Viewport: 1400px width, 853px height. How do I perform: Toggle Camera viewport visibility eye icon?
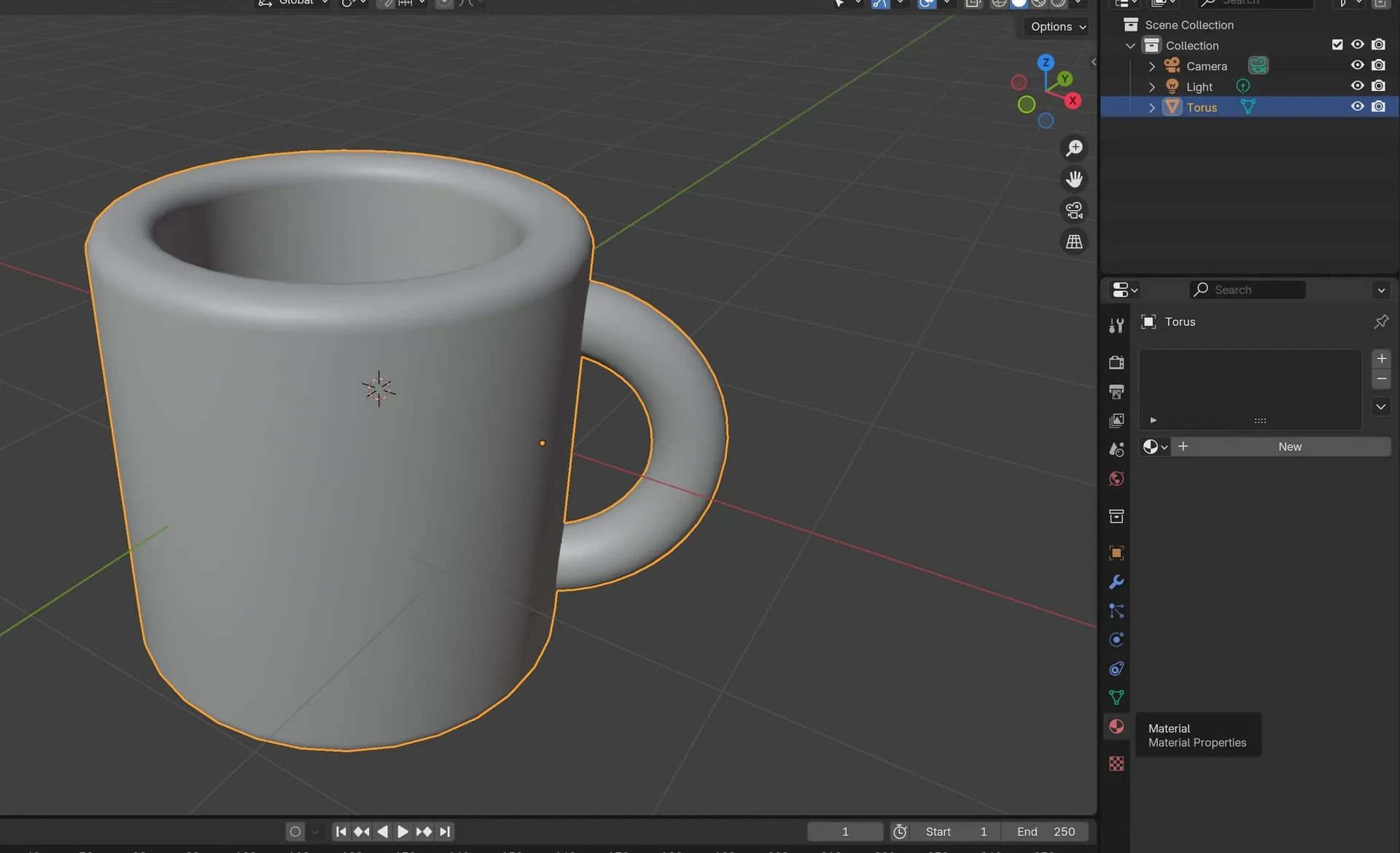tap(1357, 65)
